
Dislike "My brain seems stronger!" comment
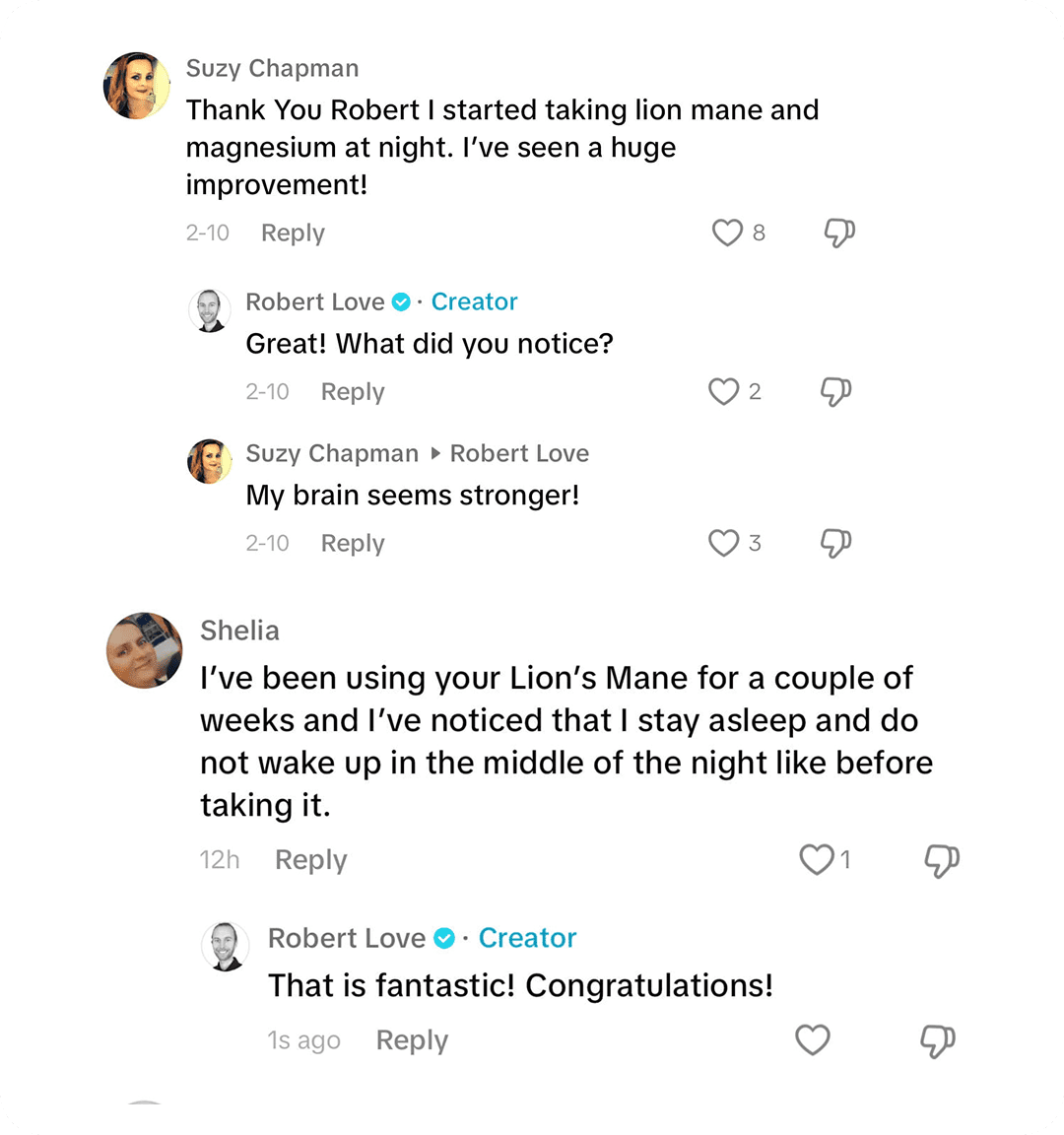[x=835, y=544]
